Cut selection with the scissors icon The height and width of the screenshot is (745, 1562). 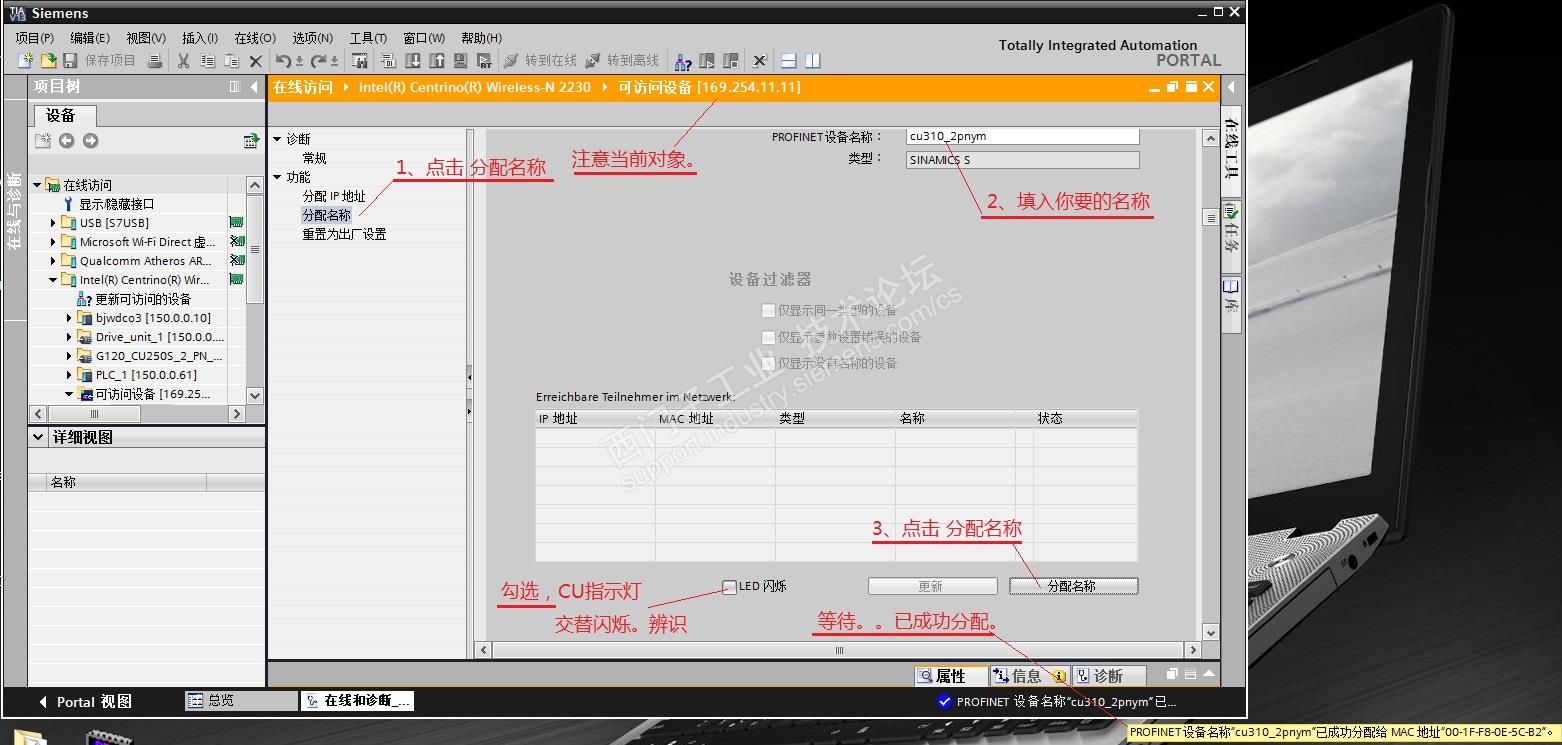click(x=184, y=61)
